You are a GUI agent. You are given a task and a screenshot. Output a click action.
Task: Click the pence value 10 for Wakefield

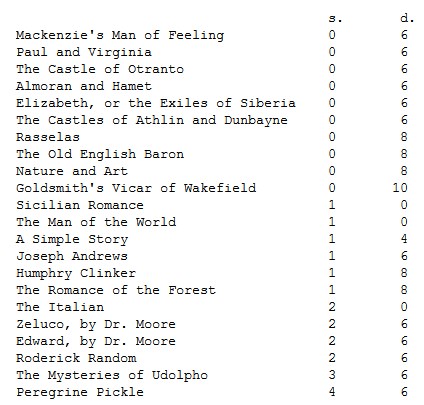coord(400,188)
